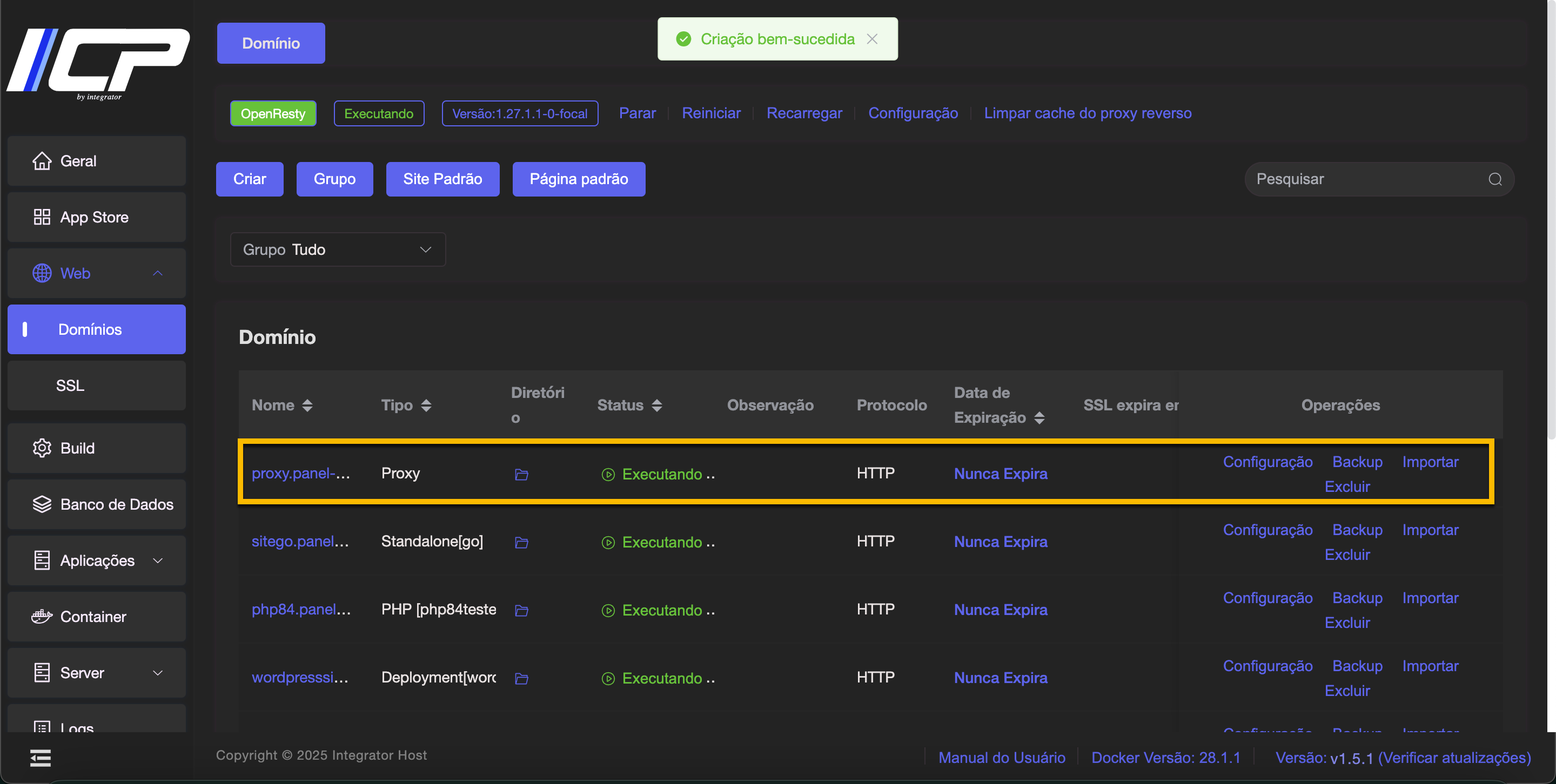Open folder icon for wordpress site row

pyautogui.click(x=521, y=678)
